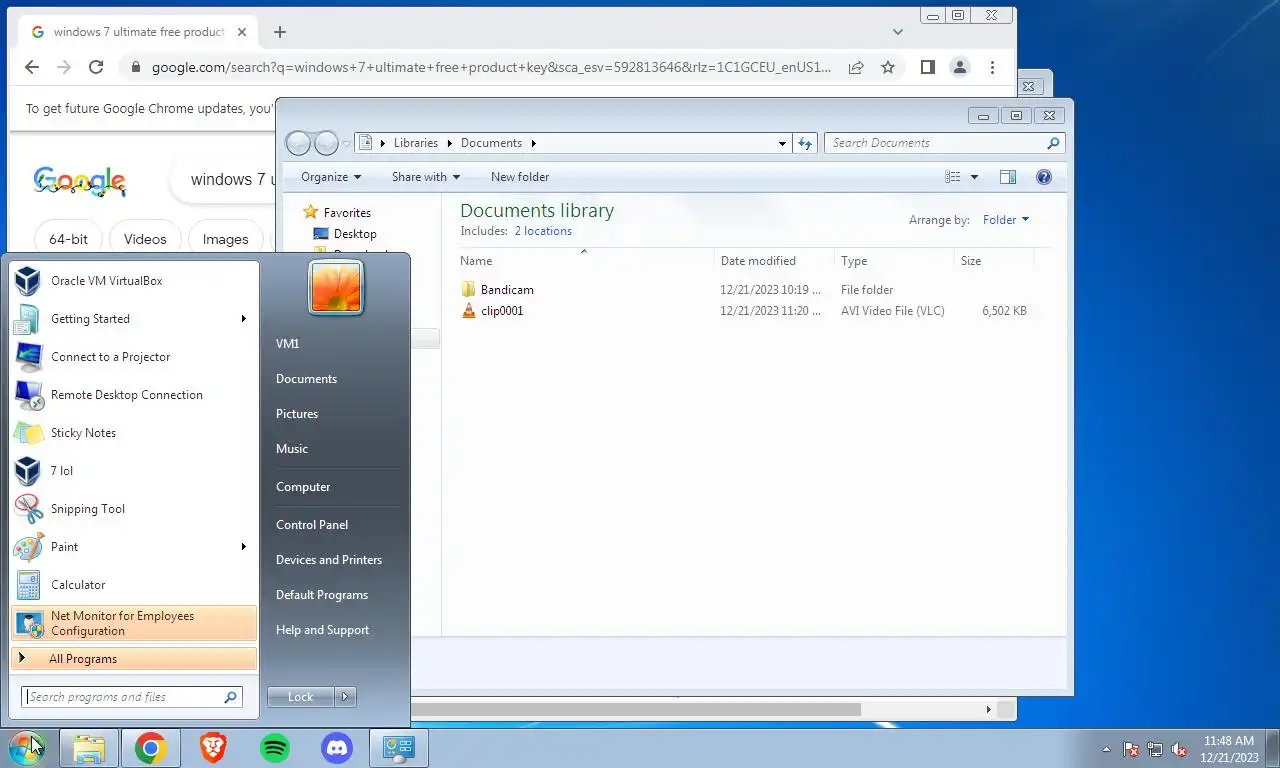Open the Chrome profile icon
Screen dimensions: 1280x768
pyautogui.click(x=960, y=67)
